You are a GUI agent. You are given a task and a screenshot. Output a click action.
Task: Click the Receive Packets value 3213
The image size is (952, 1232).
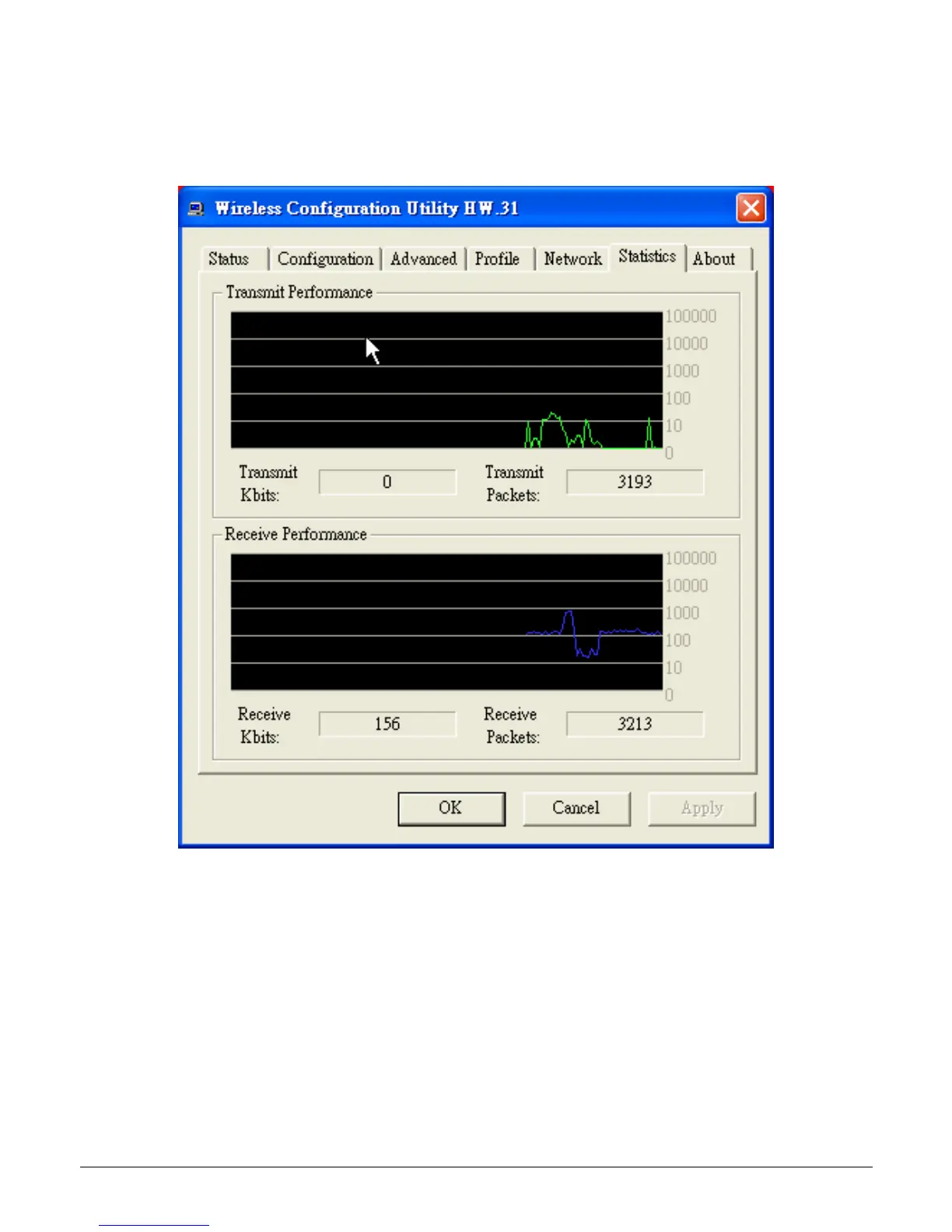[635, 724]
